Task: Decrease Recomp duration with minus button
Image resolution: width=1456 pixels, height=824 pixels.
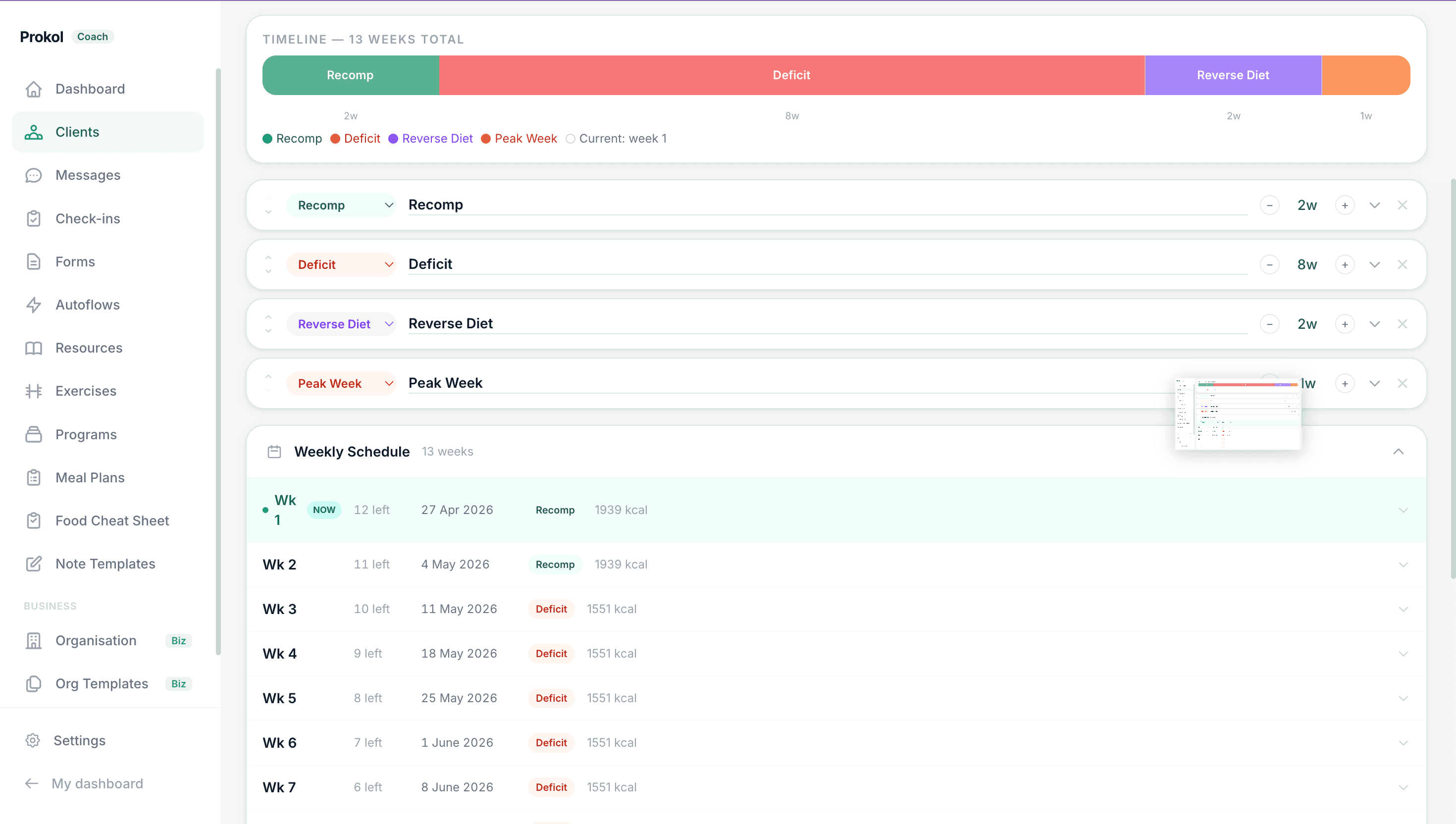Action: [1269, 205]
